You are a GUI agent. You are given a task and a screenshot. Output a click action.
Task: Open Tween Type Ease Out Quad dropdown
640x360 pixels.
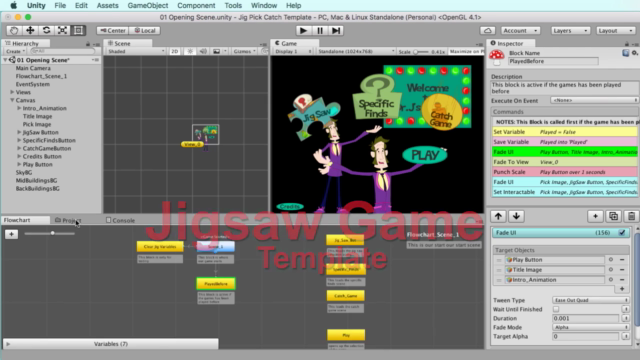591,300
